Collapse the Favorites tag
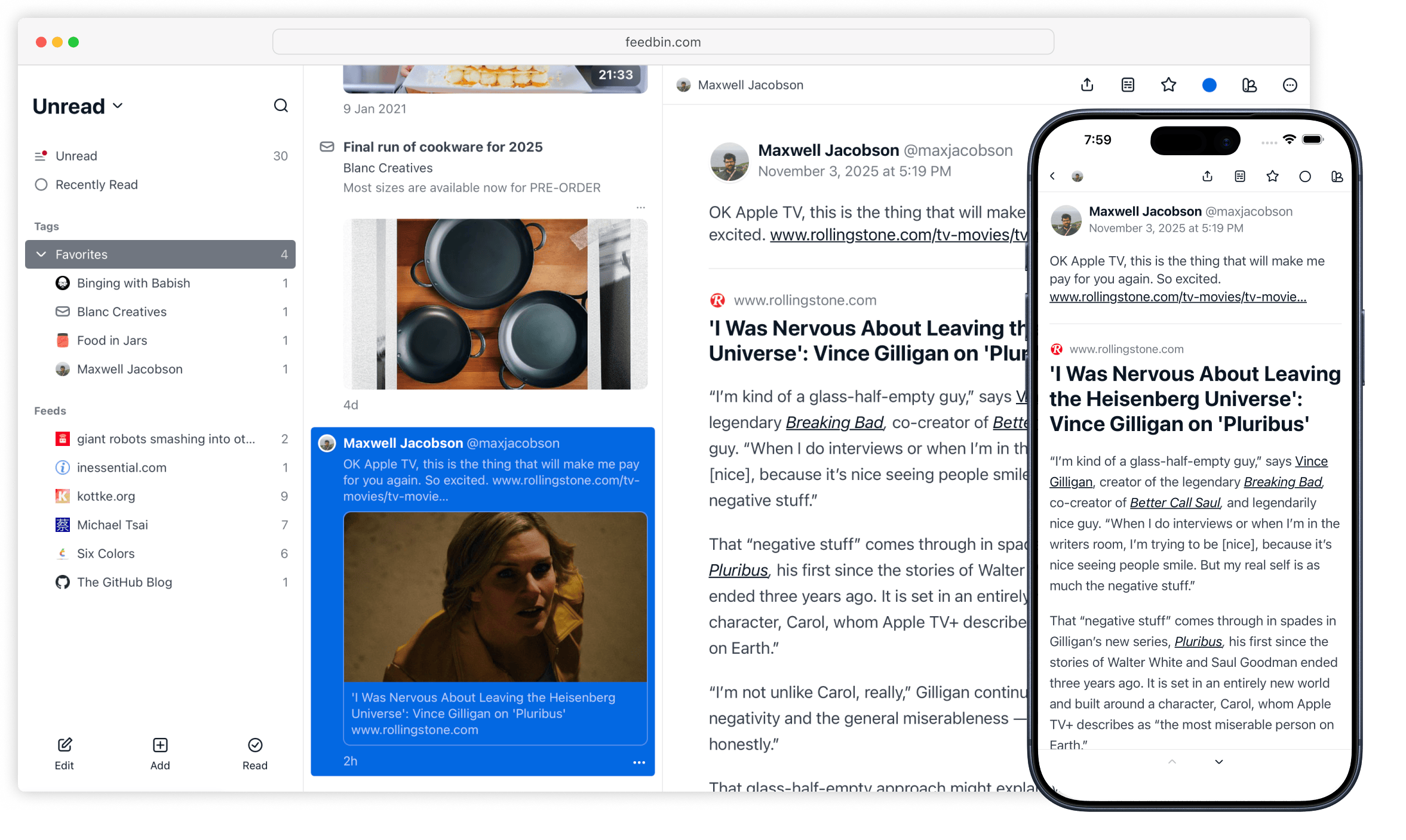The width and height of the screenshot is (1406, 840). pyautogui.click(x=41, y=254)
